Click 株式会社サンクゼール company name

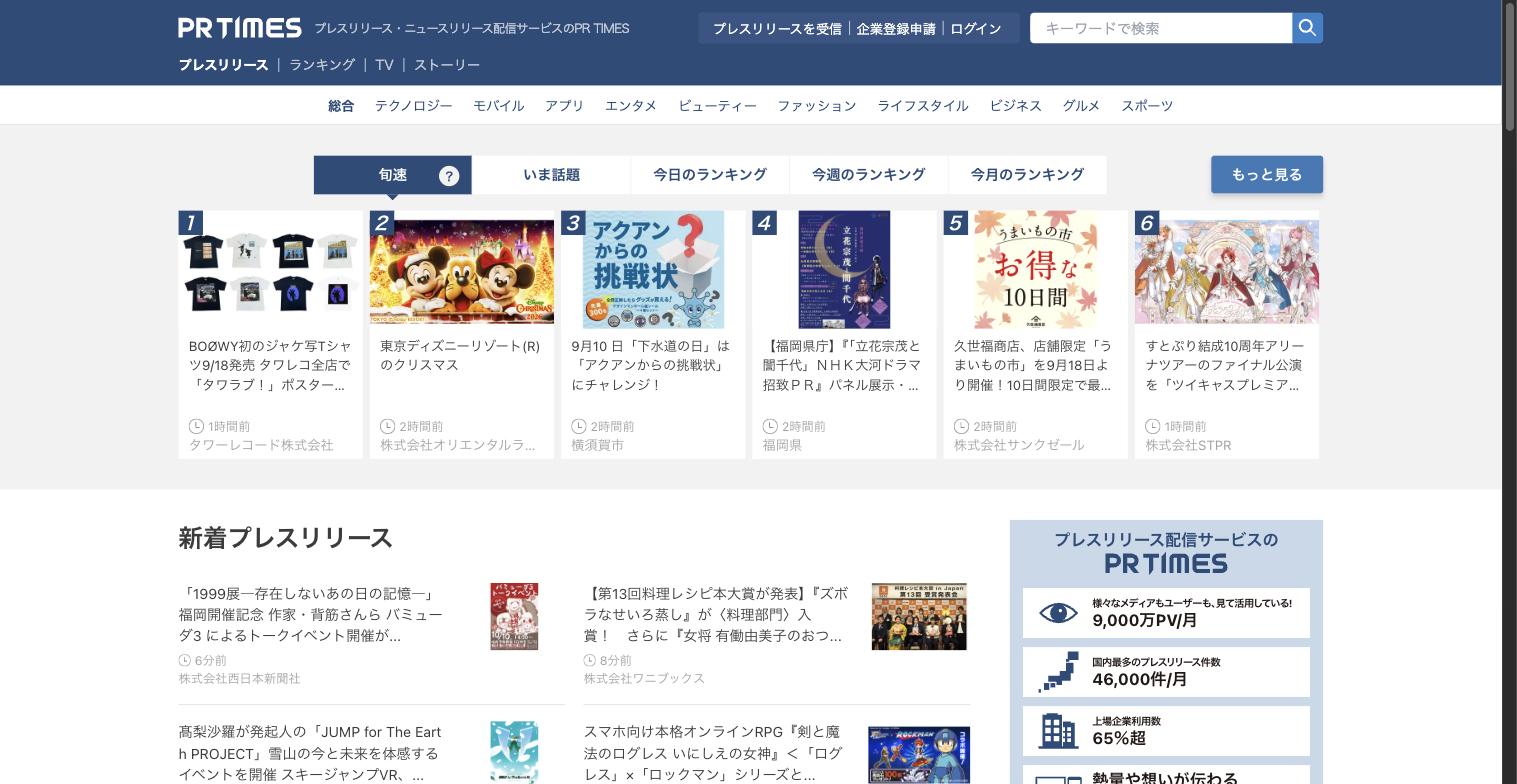(1019, 445)
